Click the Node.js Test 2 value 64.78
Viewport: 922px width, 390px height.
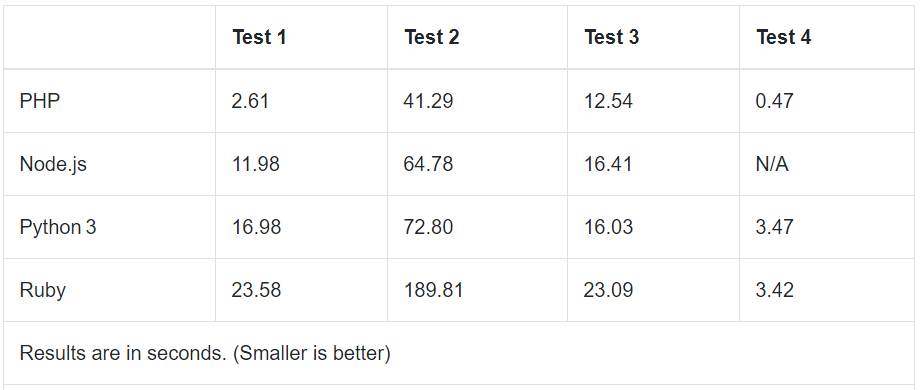428,164
